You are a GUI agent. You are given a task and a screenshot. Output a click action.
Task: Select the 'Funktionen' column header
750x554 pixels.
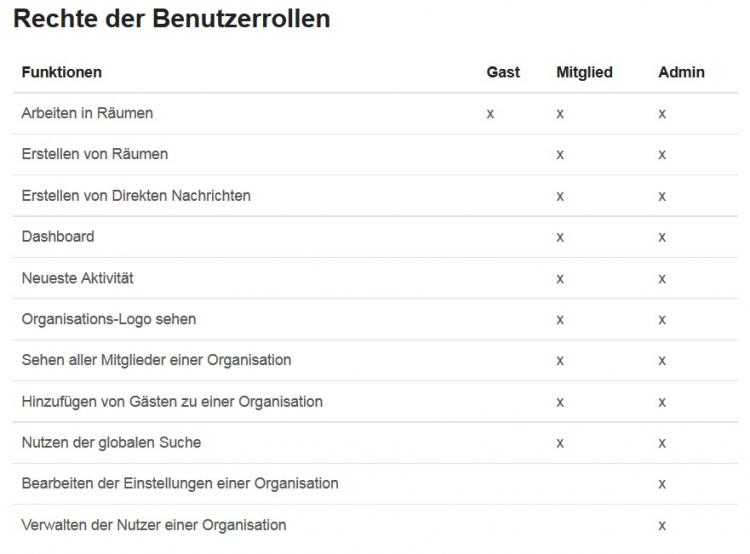pyautogui.click(x=62, y=72)
